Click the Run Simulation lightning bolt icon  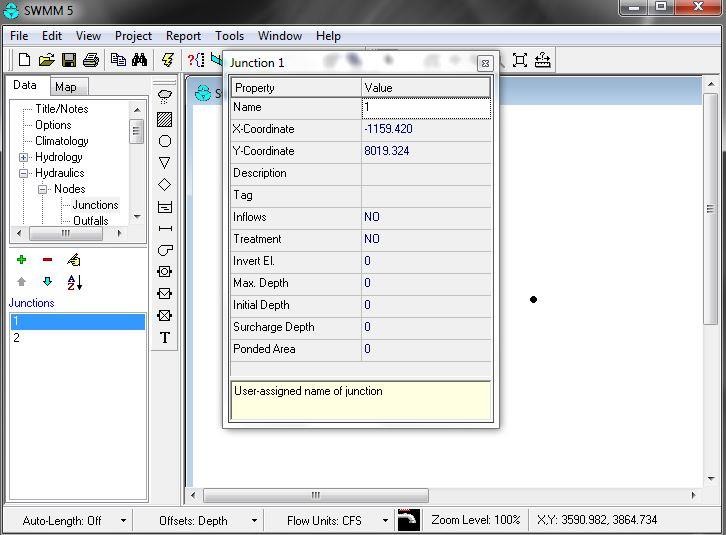pos(168,60)
